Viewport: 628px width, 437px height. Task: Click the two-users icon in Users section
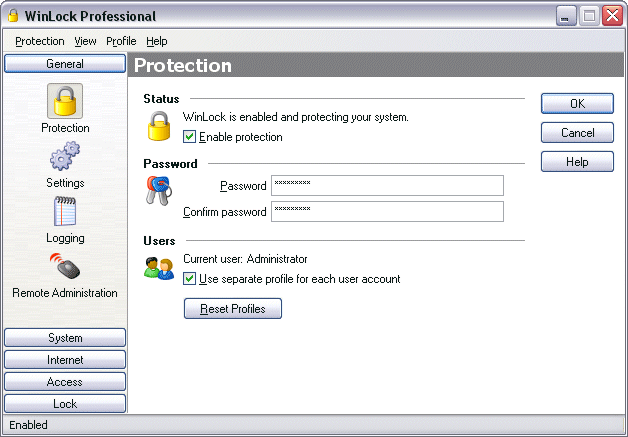(x=159, y=268)
